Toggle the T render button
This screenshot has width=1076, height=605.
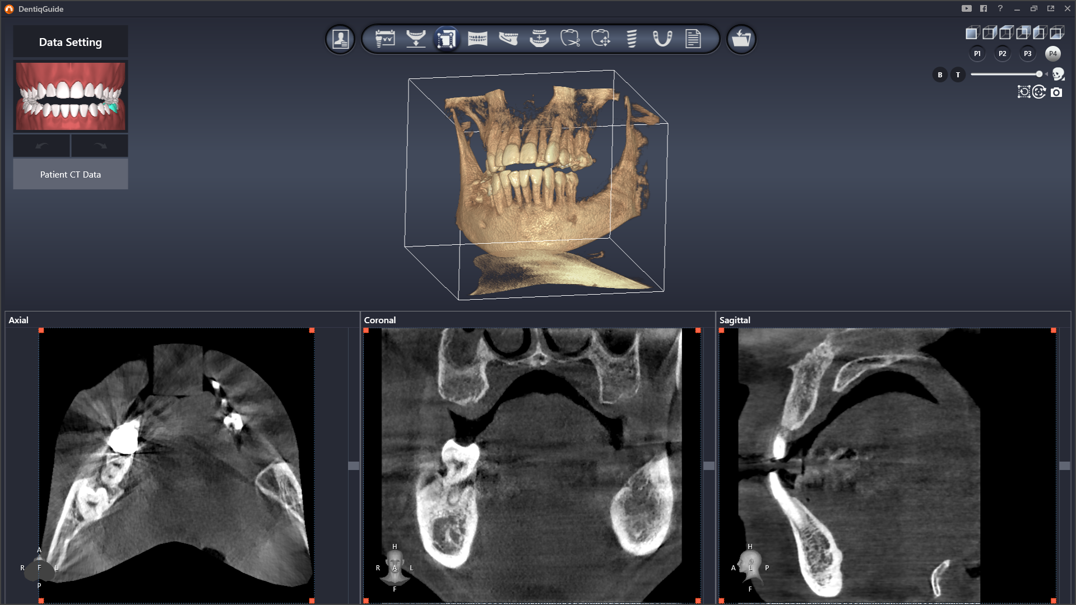pyautogui.click(x=957, y=75)
